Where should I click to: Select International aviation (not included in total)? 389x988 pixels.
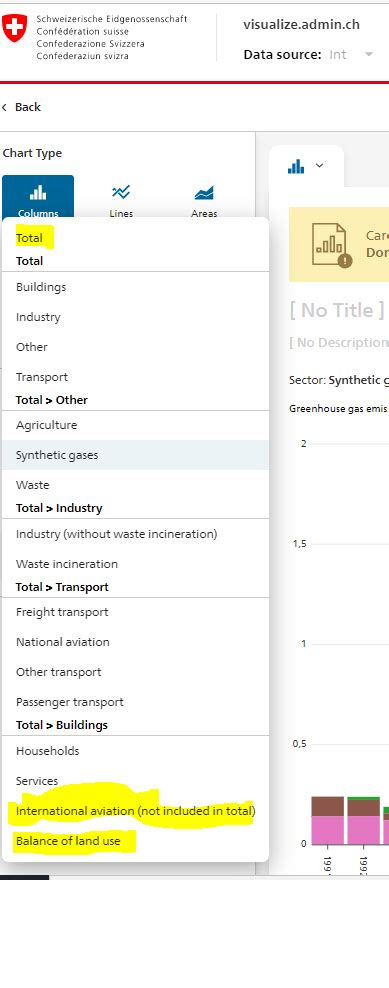point(136,811)
